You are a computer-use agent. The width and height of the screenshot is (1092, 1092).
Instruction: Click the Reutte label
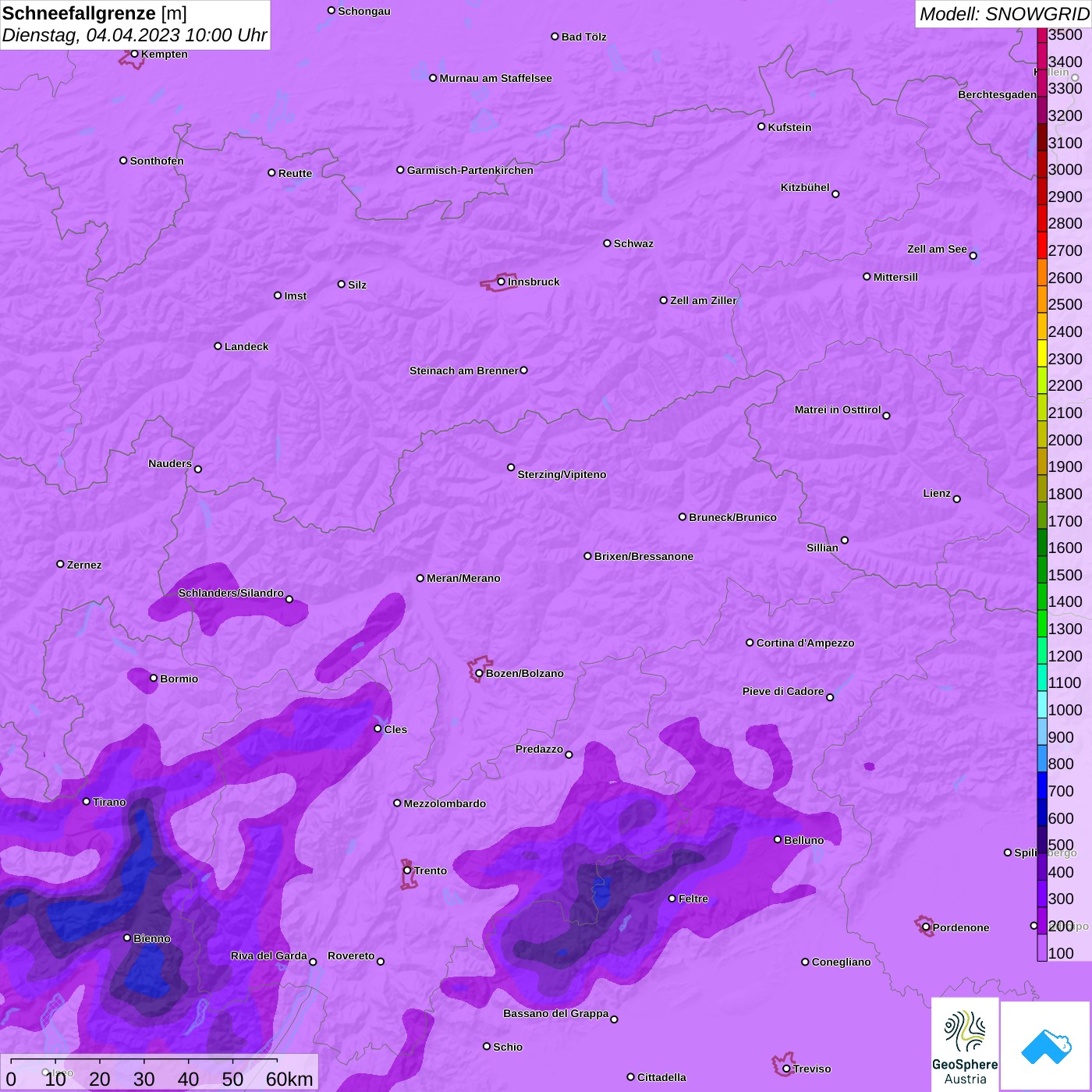[295, 173]
